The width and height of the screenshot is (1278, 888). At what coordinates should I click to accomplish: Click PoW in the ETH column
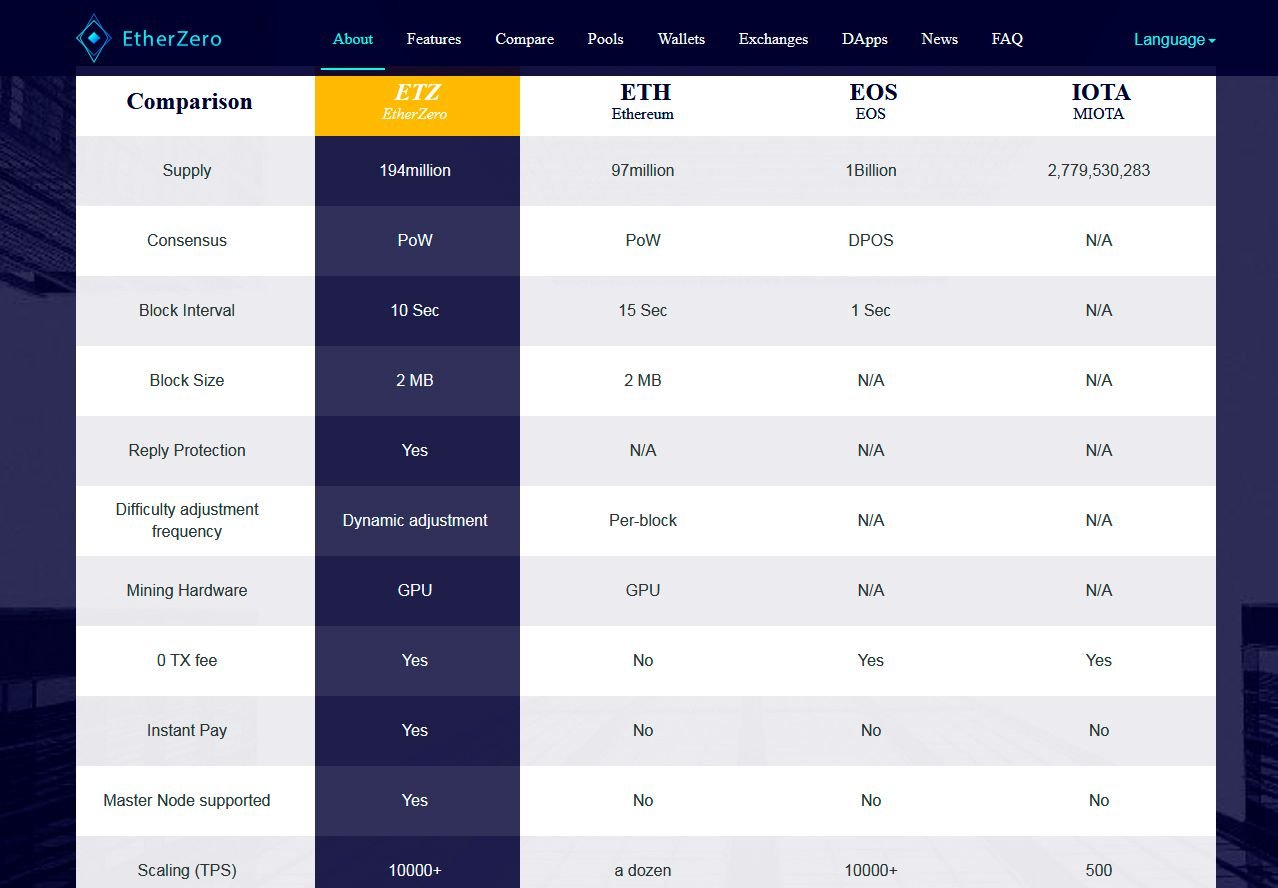coord(643,241)
